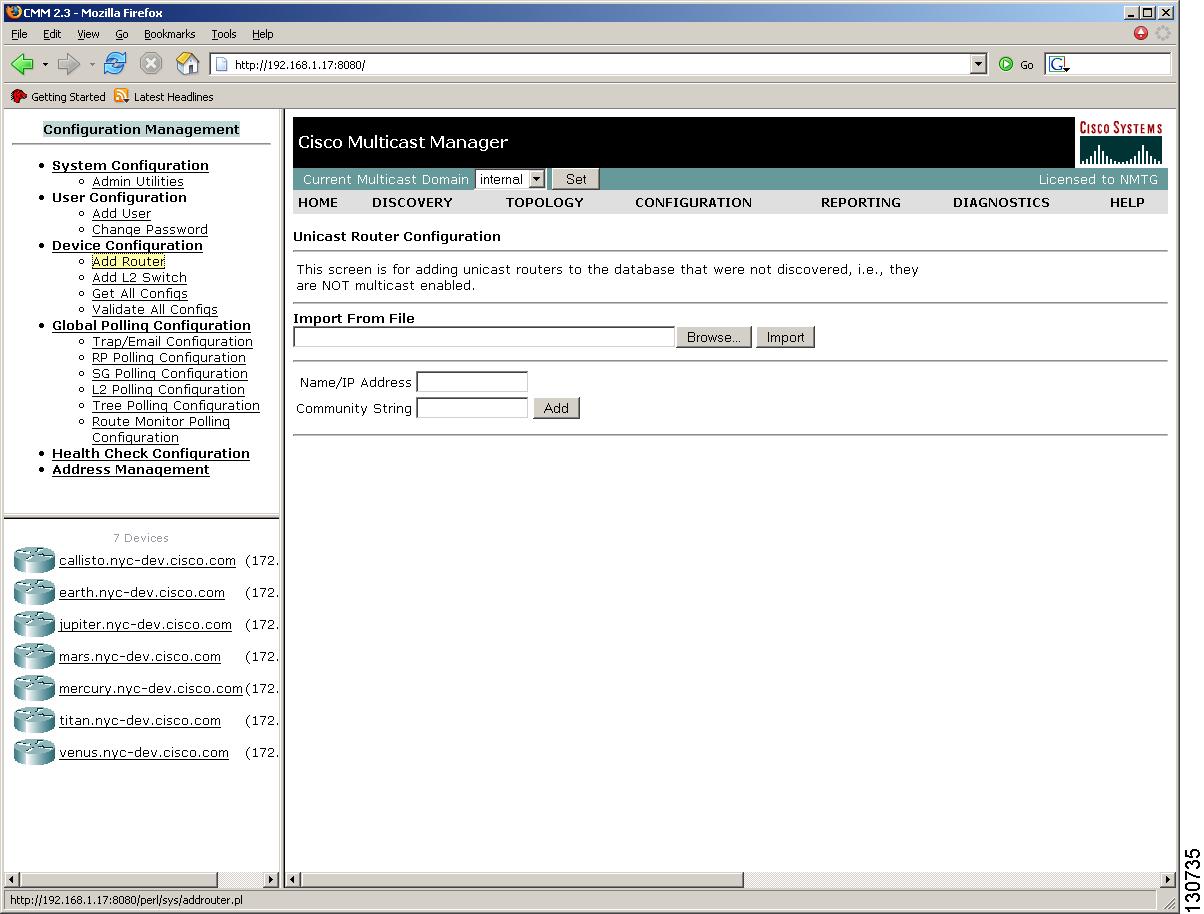The width and height of the screenshot is (1204, 914).
Task: Click the Browse button for file import
Action: pyautogui.click(x=713, y=337)
